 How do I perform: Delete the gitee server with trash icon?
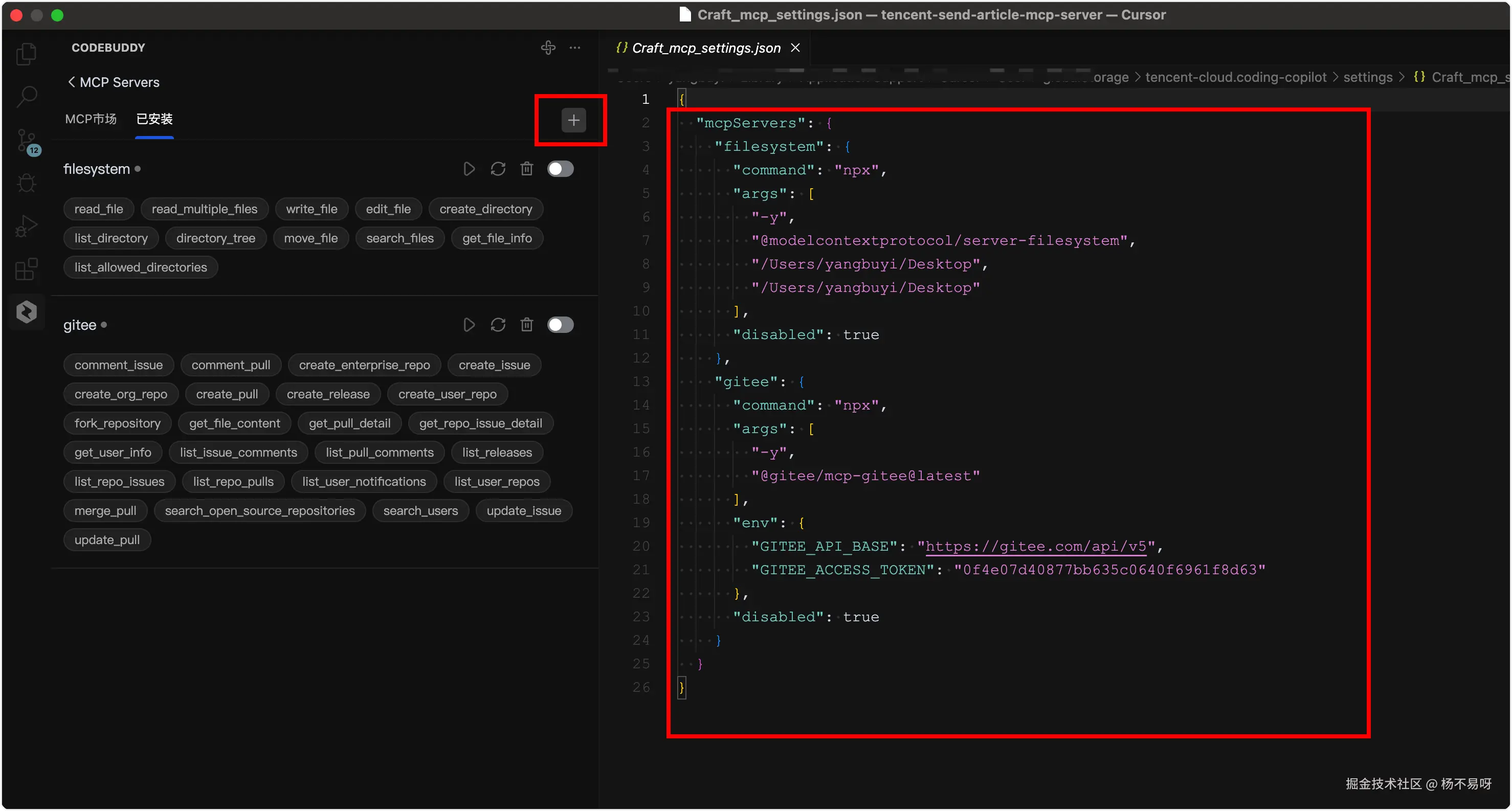click(x=526, y=325)
